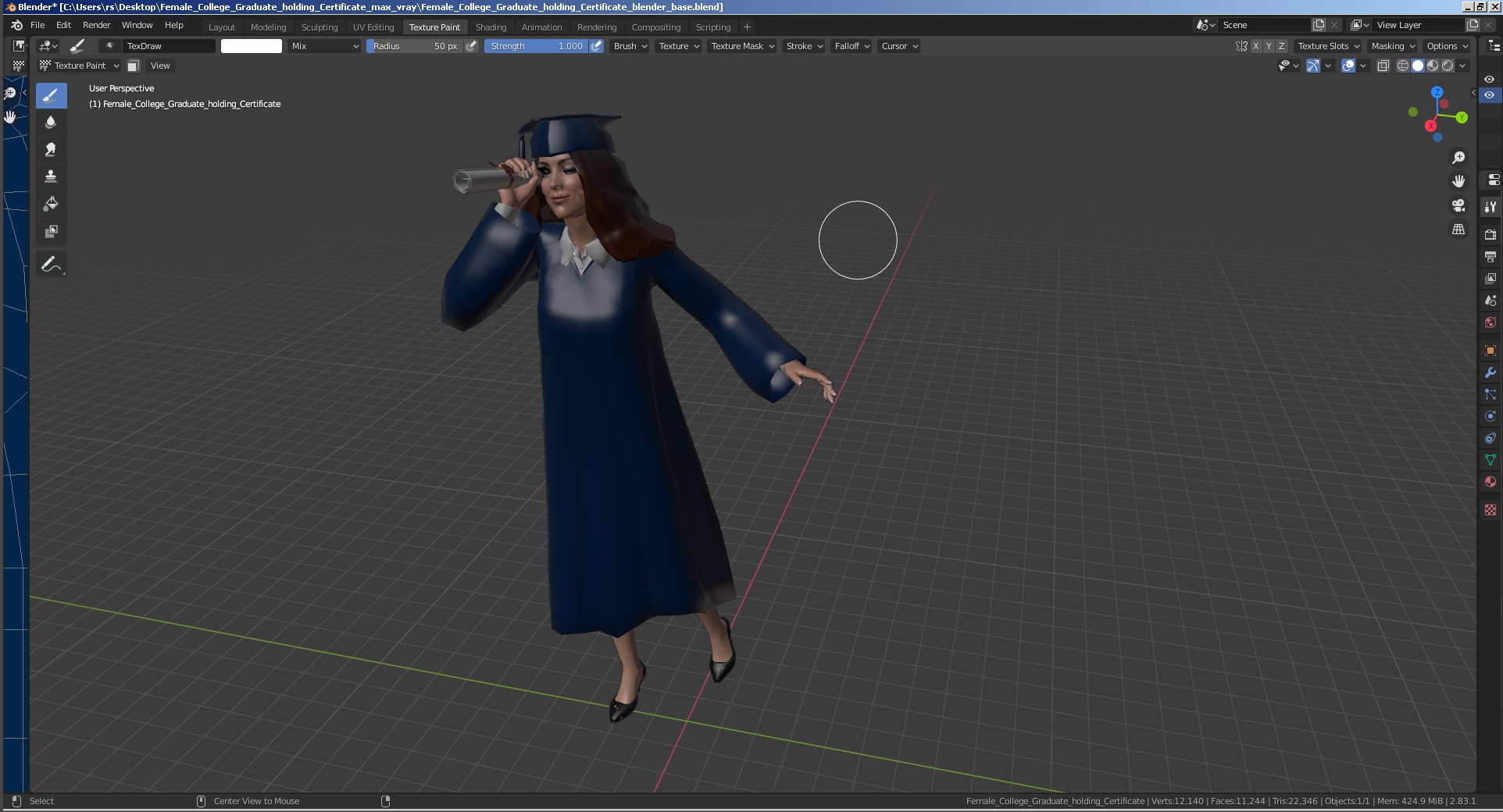The width and height of the screenshot is (1503, 812).
Task: Toggle paint mask face selection
Action: (x=134, y=66)
